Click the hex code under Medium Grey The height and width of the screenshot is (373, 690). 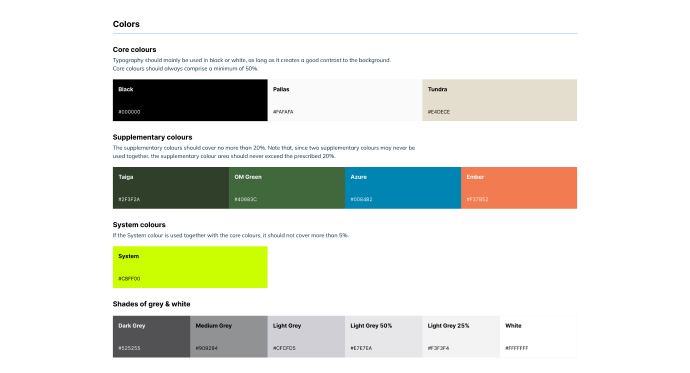coord(206,348)
